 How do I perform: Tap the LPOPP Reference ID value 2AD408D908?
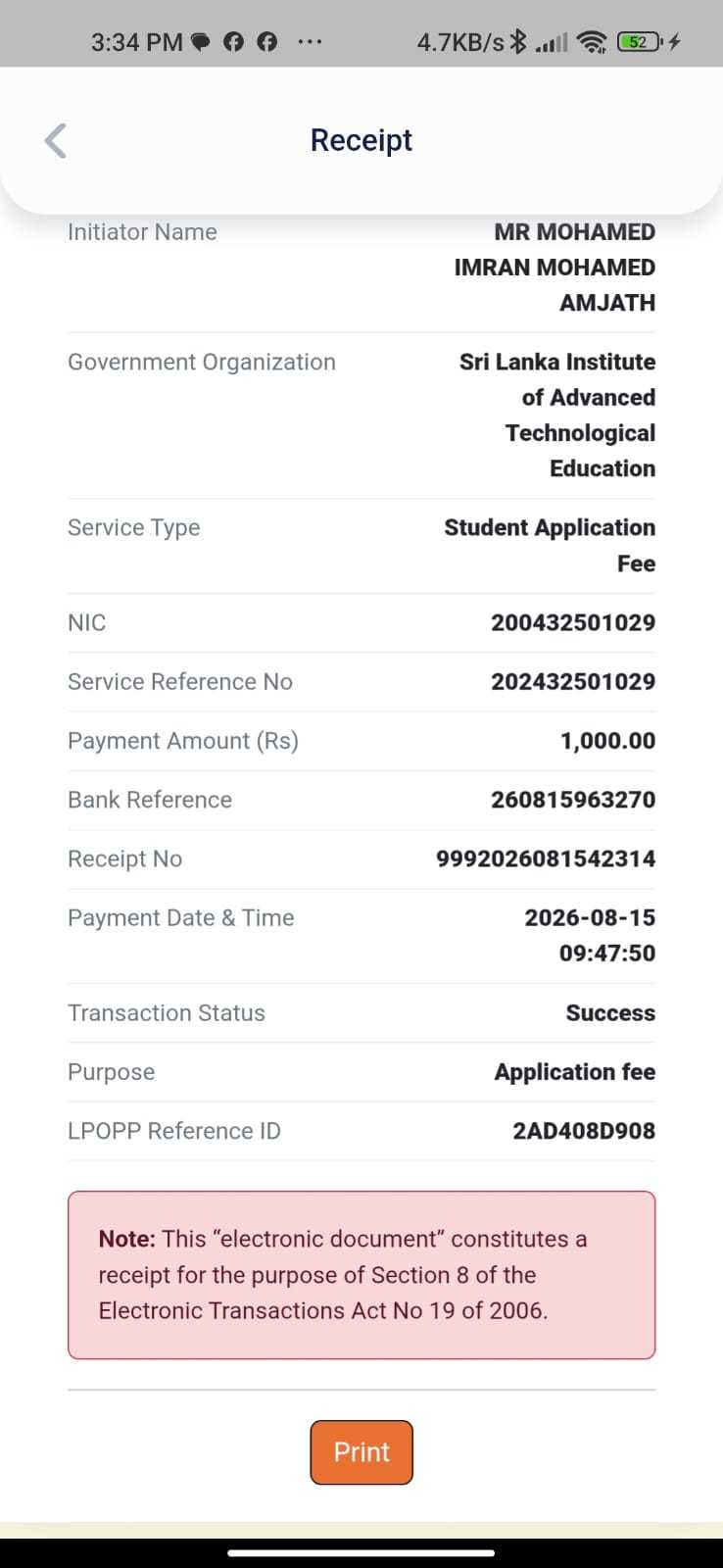point(584,1131)
